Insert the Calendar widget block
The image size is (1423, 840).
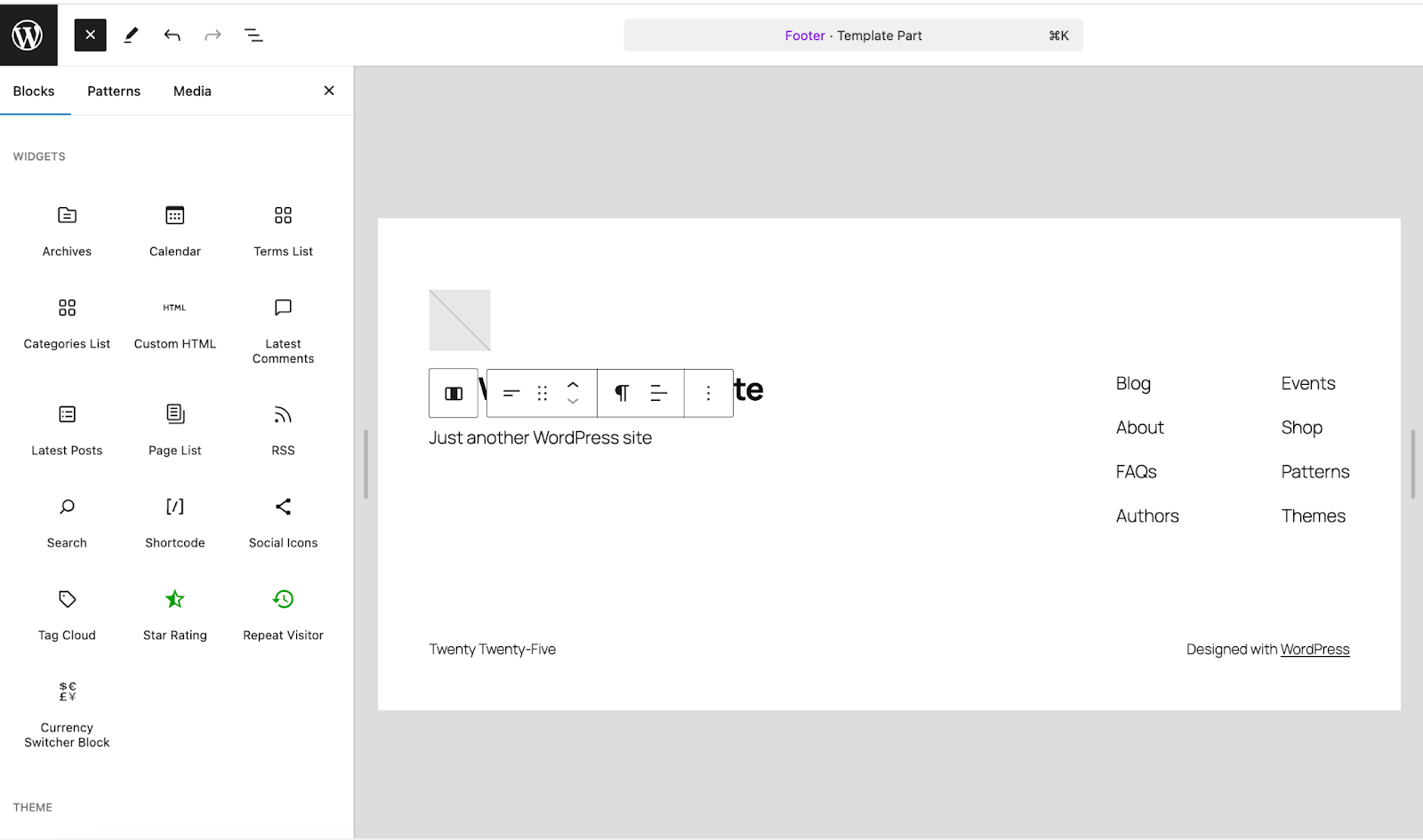tap(174, 229)
